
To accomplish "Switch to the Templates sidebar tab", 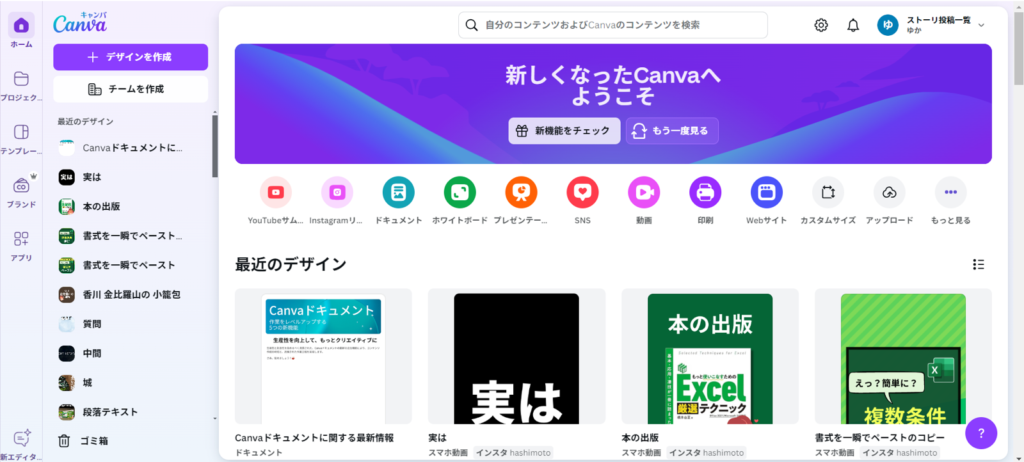I will [21, 138].
